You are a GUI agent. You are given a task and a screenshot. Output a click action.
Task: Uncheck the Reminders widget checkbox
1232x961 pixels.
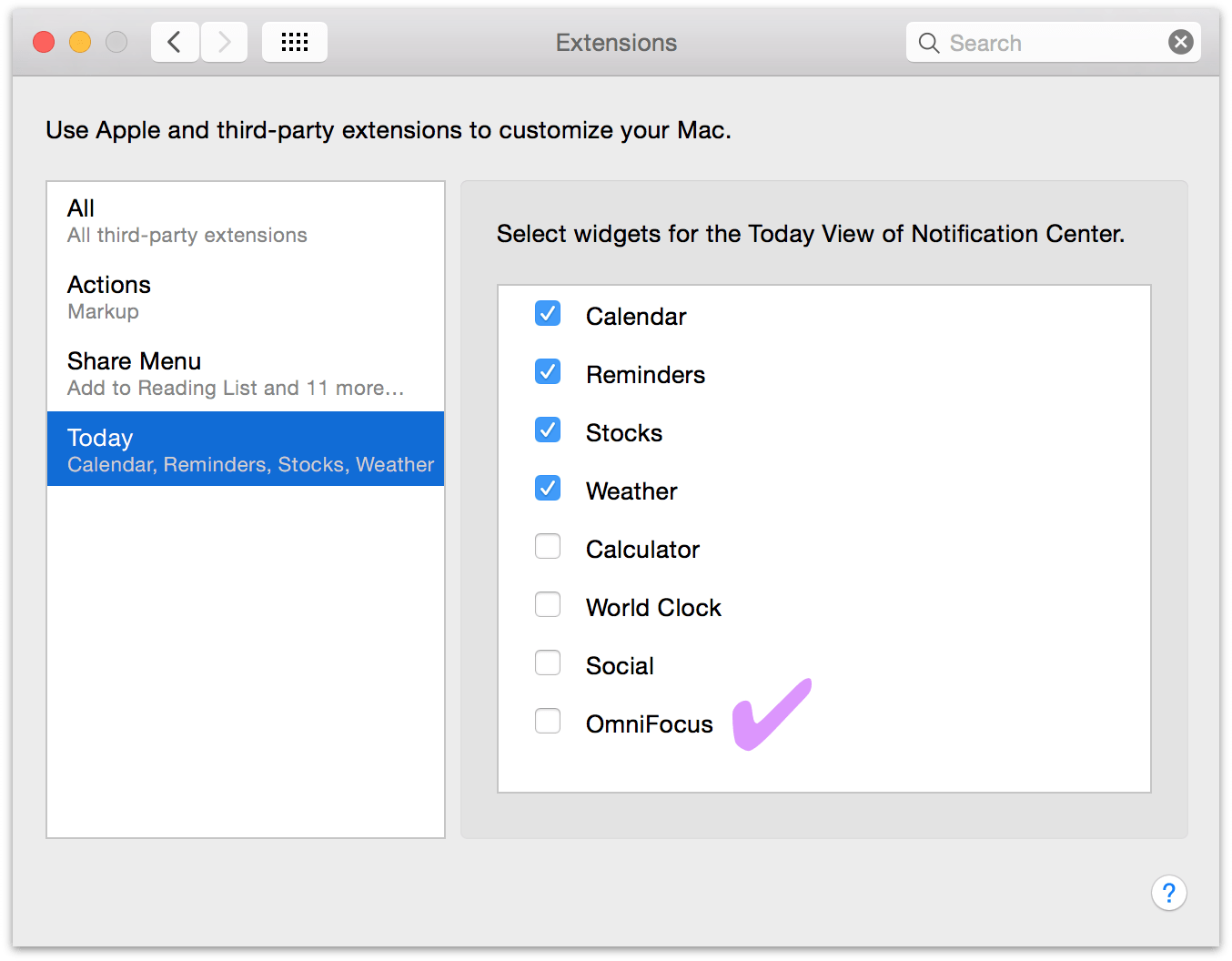[548, 372]
